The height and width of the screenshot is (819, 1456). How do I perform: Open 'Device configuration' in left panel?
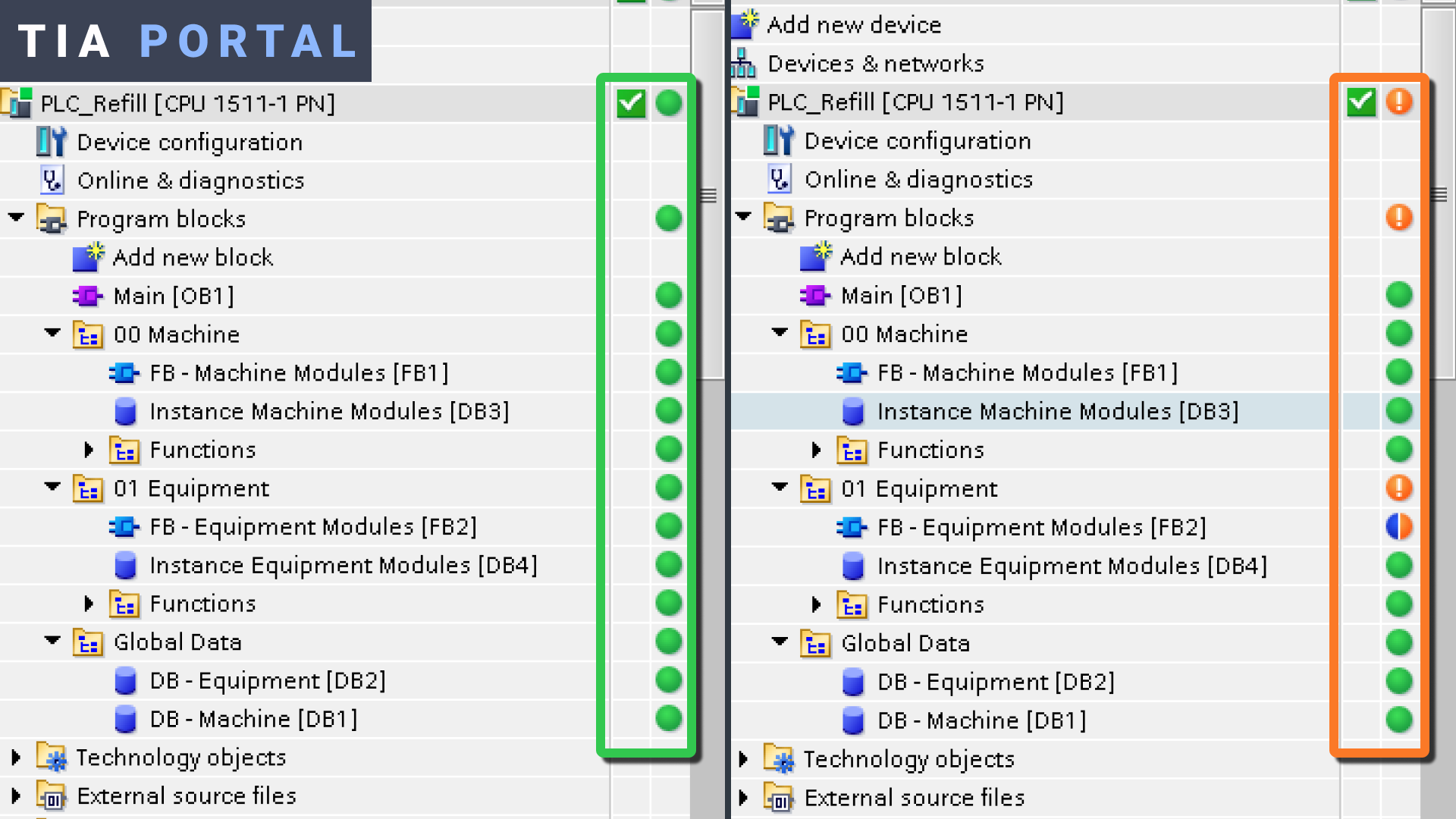tap(190, 143)
